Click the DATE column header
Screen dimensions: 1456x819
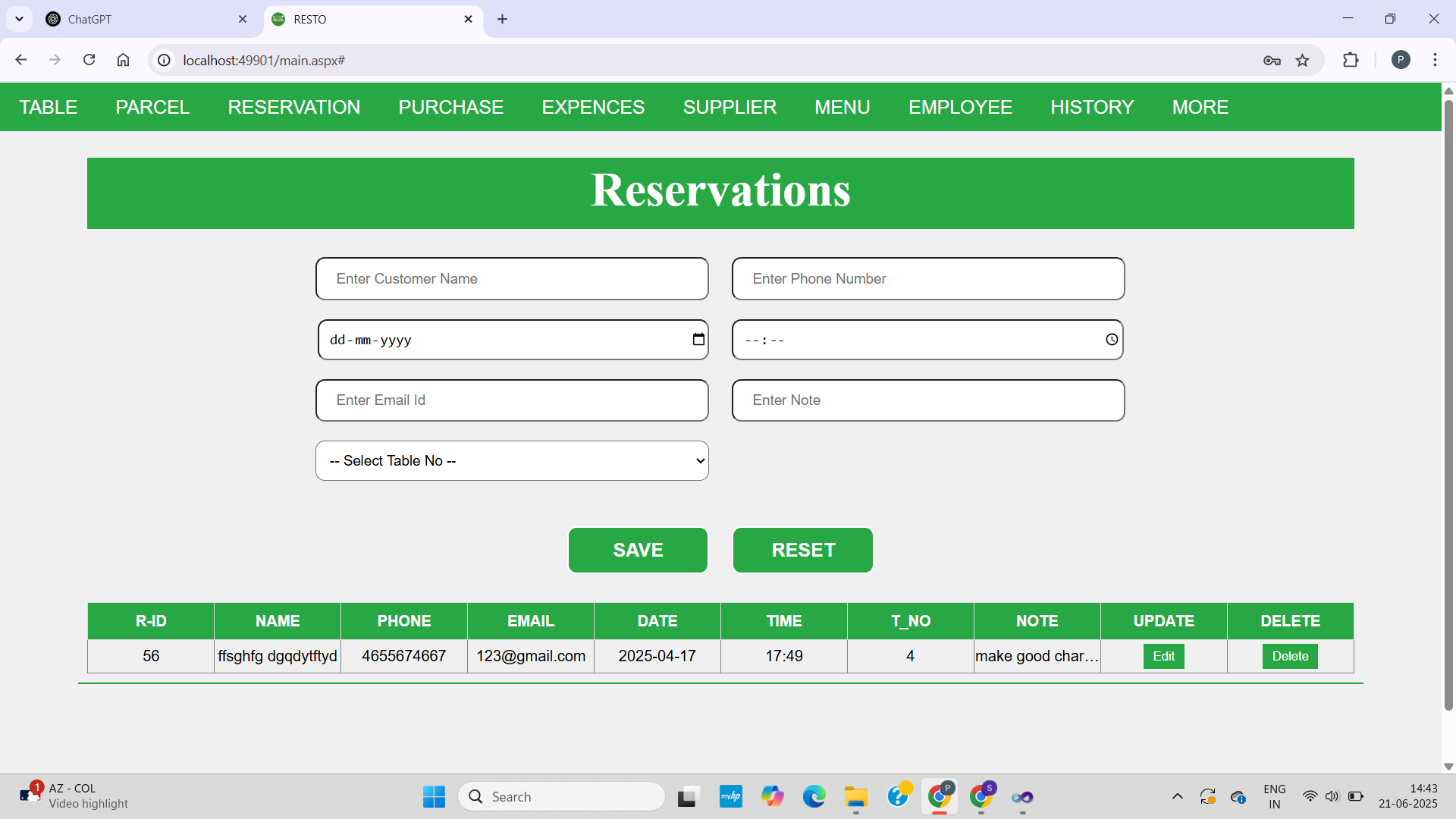coord(657,621)
